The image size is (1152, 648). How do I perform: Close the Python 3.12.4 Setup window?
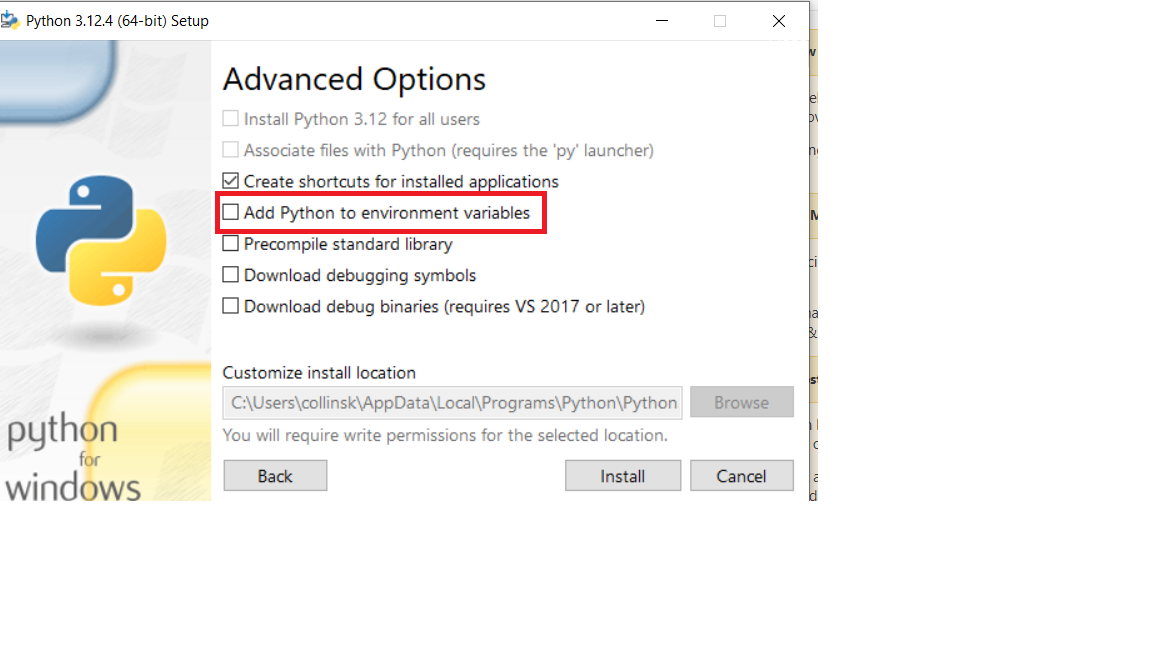(779, 21)
